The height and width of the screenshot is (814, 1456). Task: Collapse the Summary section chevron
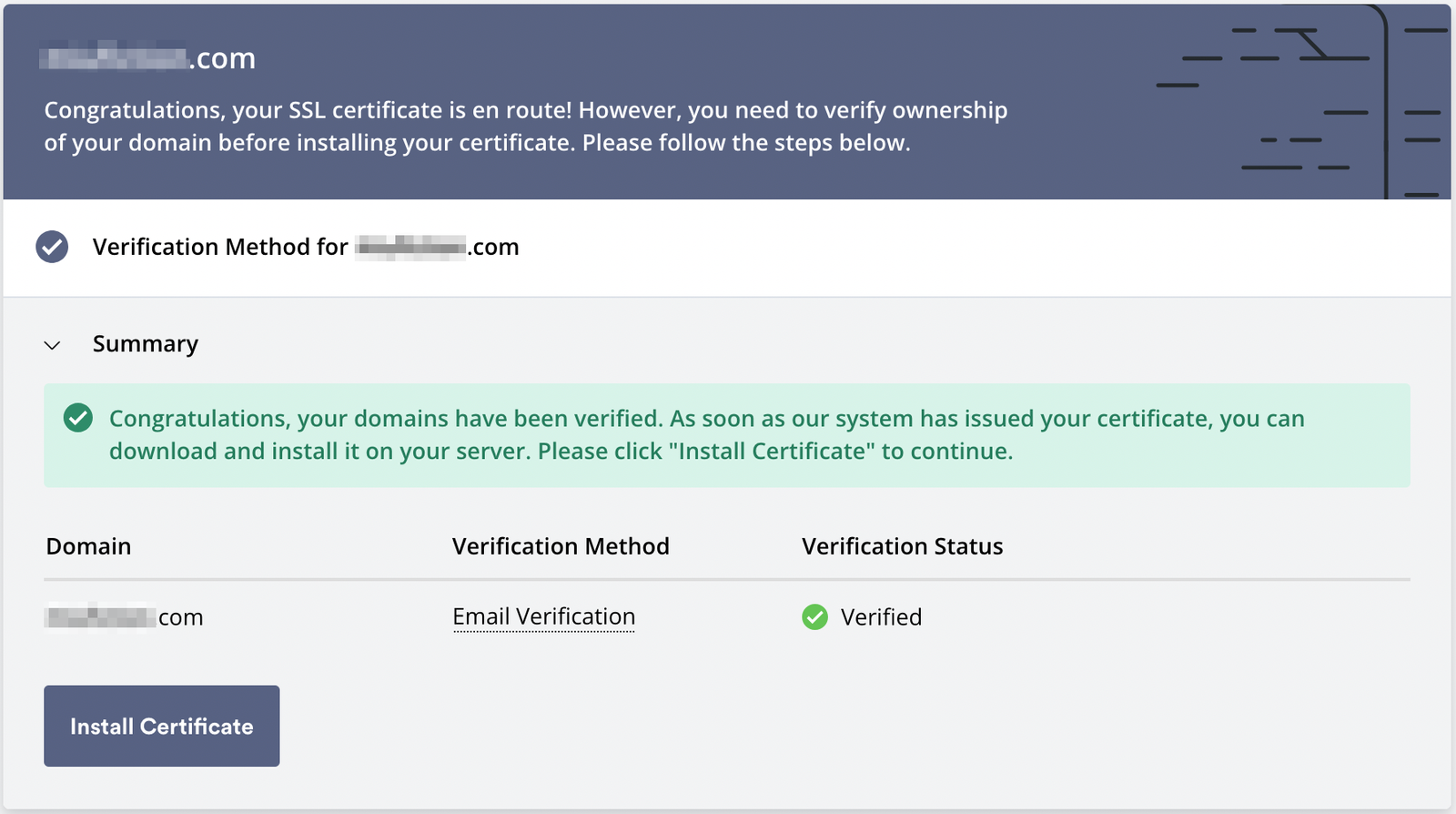pos(53,345)
